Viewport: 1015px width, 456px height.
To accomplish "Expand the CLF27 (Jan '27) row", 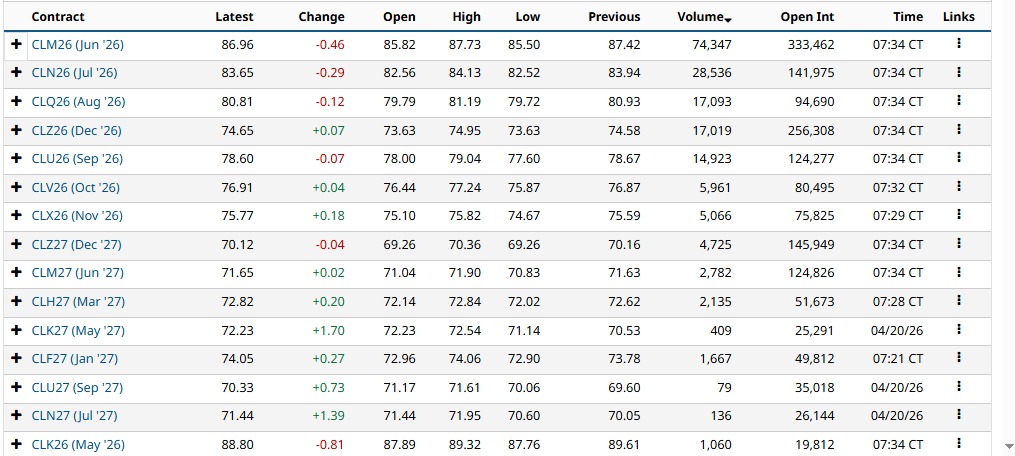I will pos(17,358).
